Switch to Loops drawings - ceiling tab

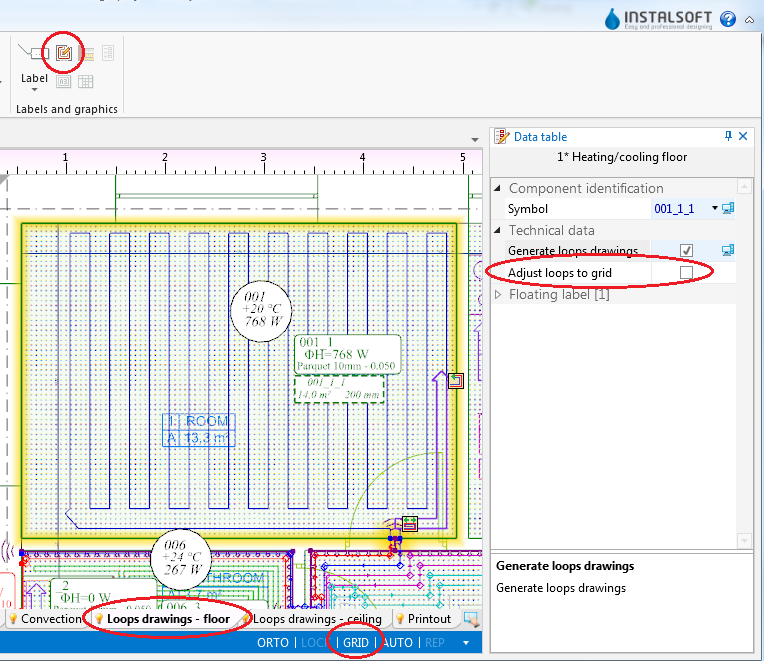click(x=315, y=619)
